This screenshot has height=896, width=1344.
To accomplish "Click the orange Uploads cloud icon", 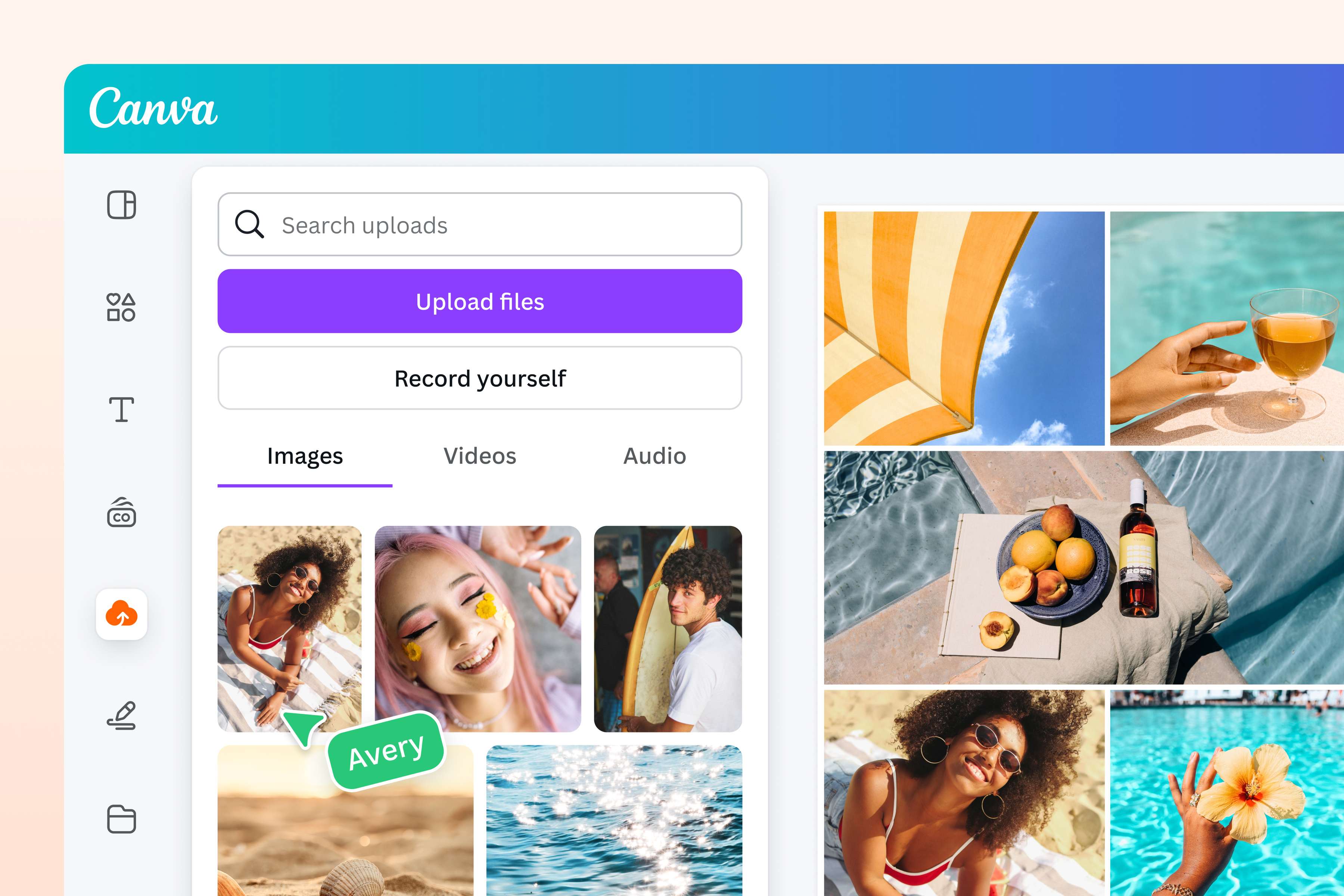I will pyautogui.click(x=121, y=614).
